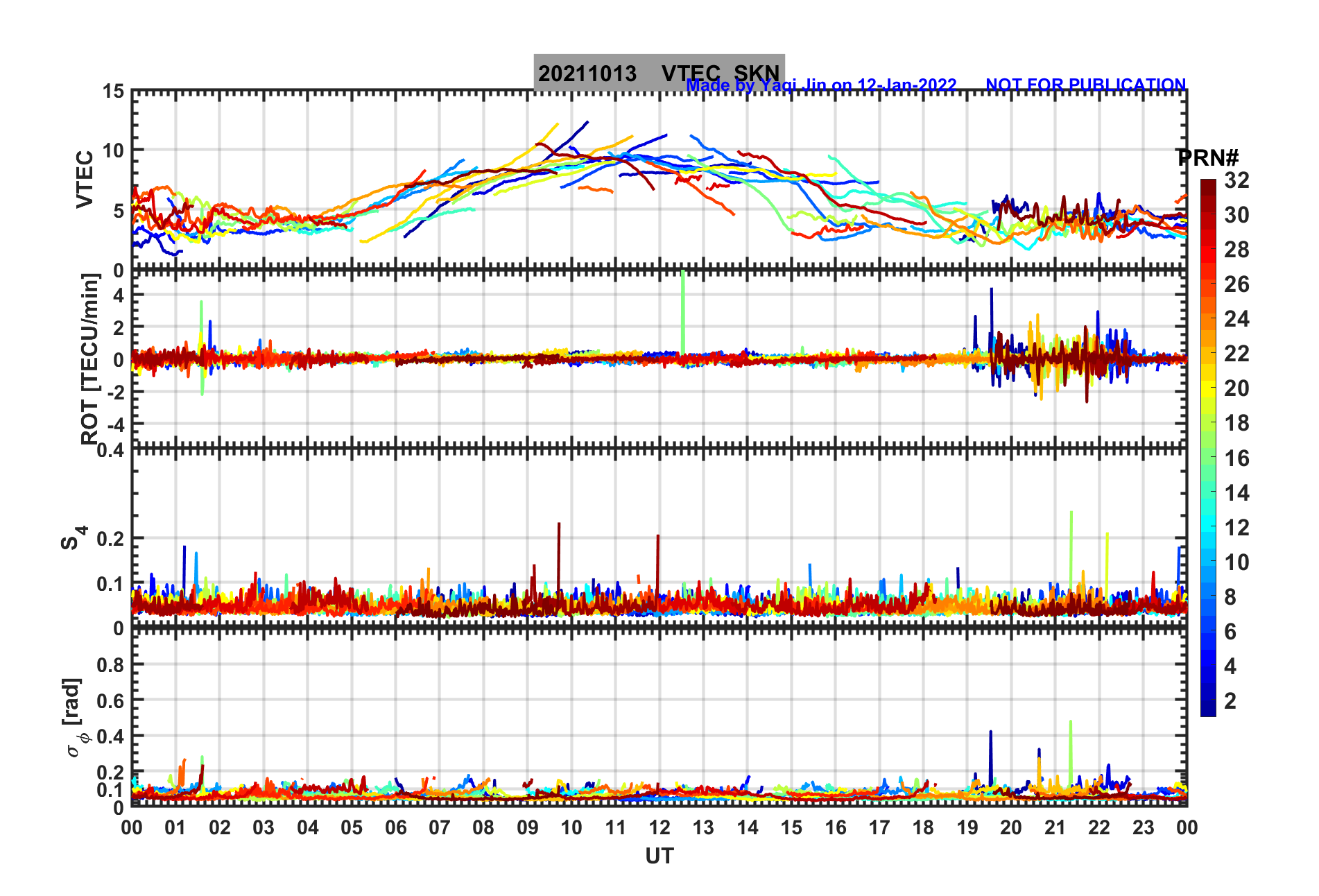Click the "S4" y-axis label
This screenshot has width=1319, height=896.
(74, 538)
